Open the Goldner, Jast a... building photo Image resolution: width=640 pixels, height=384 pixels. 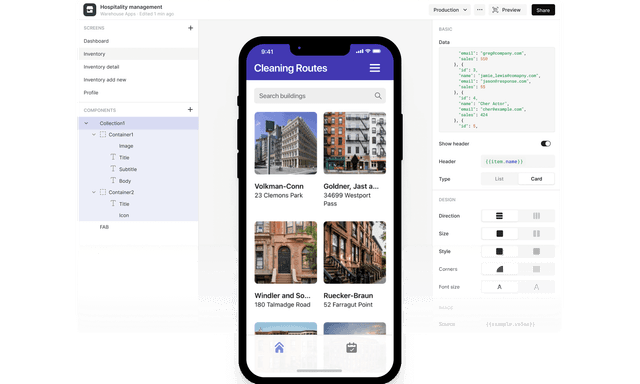pyautogui.click(x=355, y=143)
